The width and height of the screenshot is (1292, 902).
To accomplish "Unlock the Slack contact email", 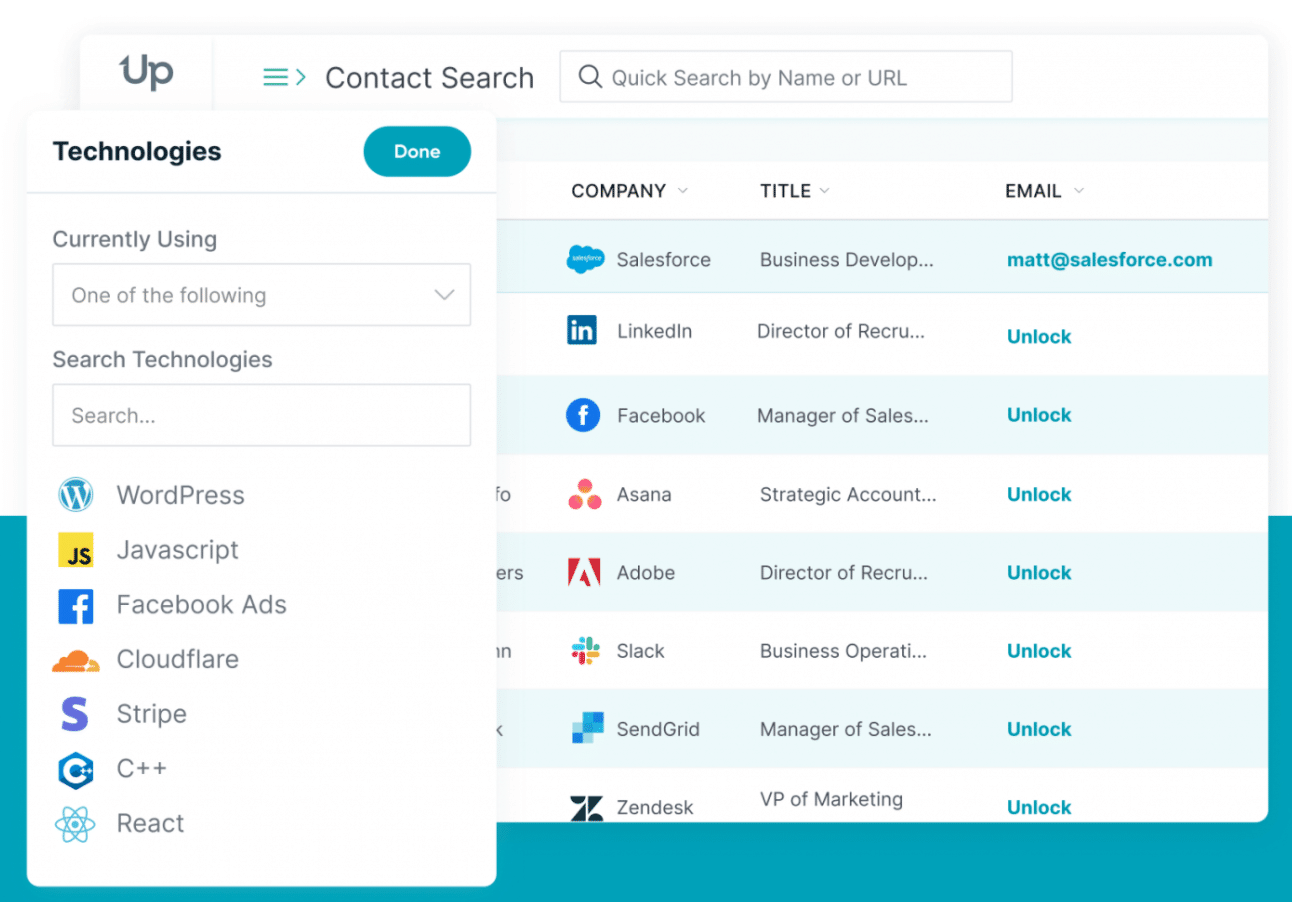I will (1039, 651).
